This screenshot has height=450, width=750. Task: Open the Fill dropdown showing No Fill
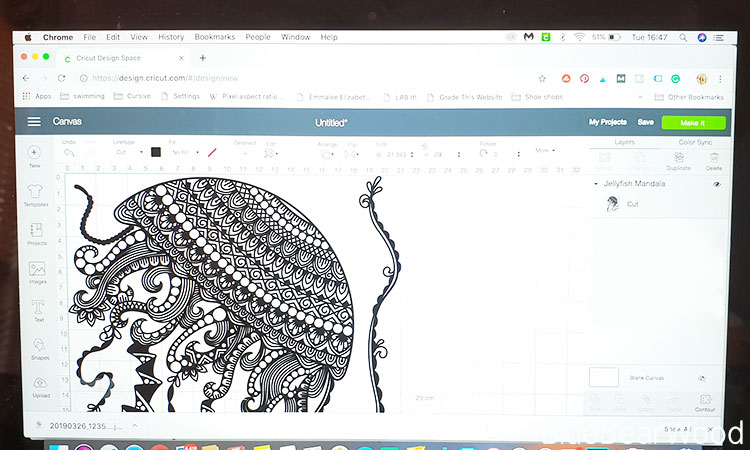(185, 153)
